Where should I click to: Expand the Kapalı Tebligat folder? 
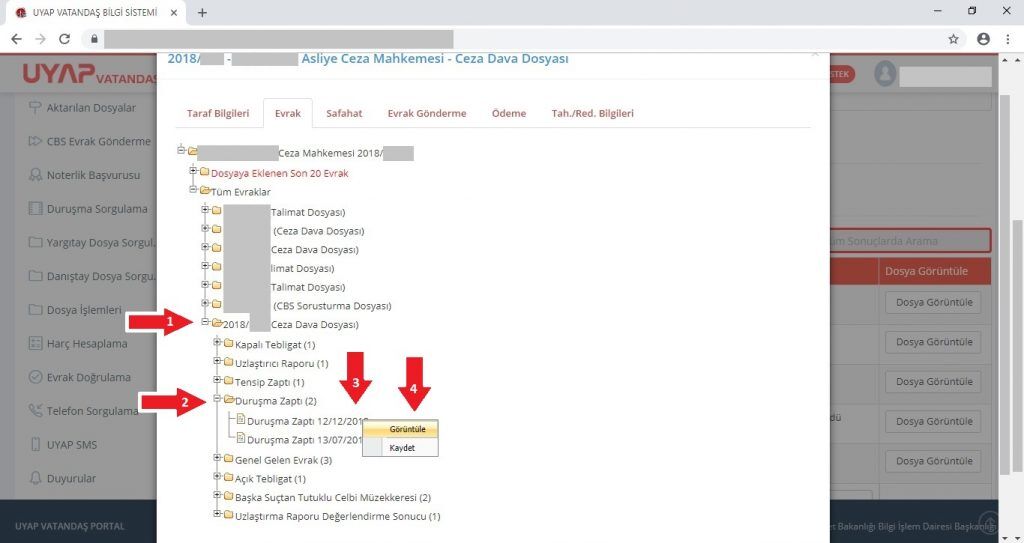coord(217,344)
